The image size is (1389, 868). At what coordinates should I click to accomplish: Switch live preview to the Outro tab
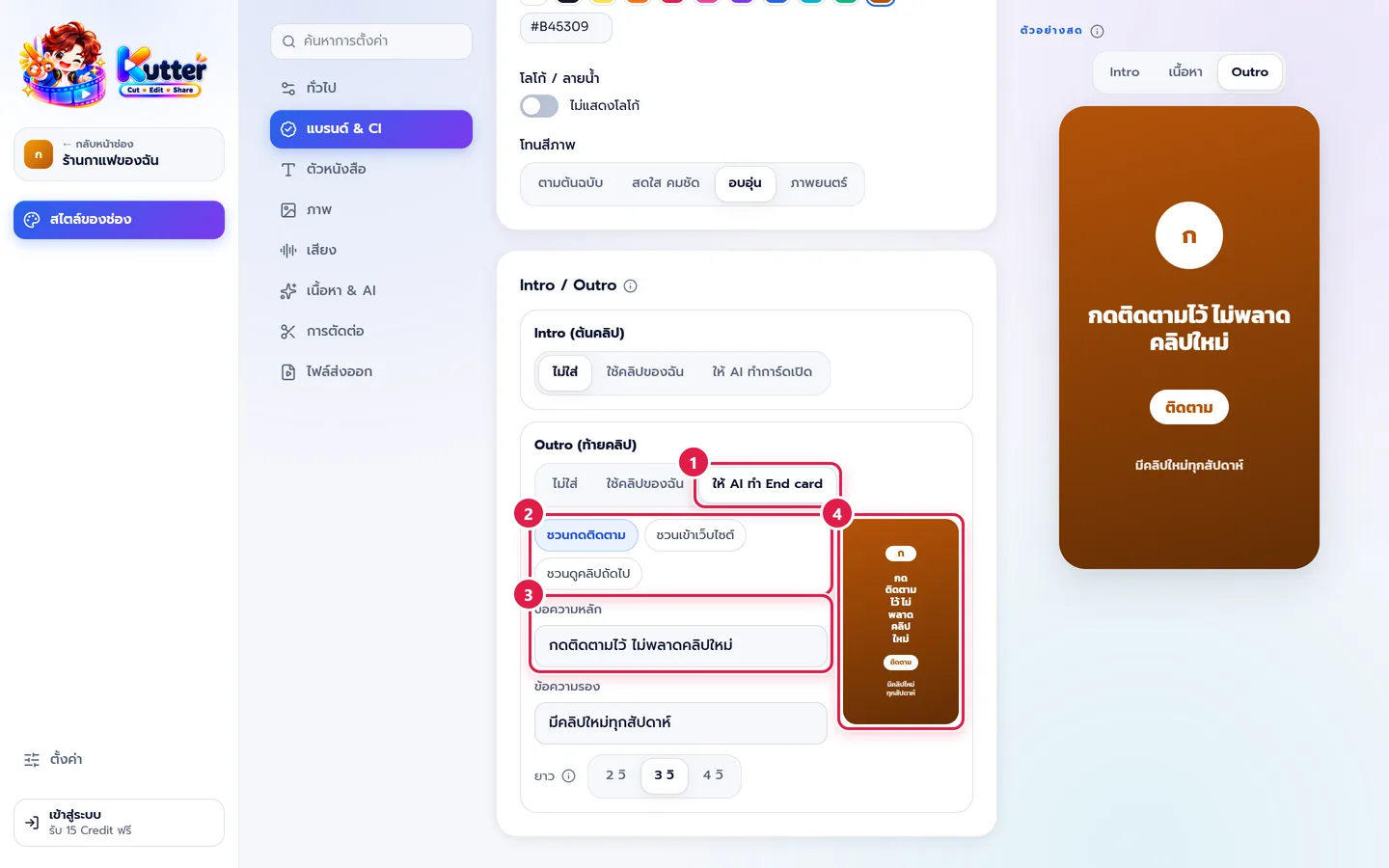(1250, 72)
